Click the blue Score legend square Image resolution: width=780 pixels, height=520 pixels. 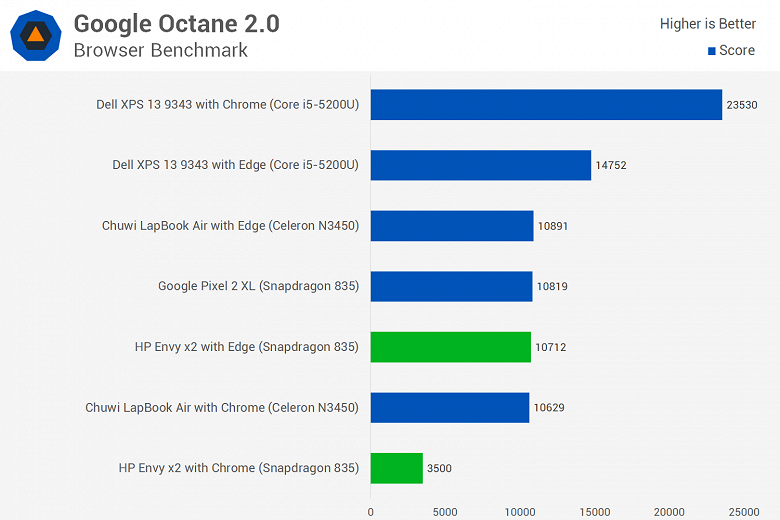coord(712,51)
